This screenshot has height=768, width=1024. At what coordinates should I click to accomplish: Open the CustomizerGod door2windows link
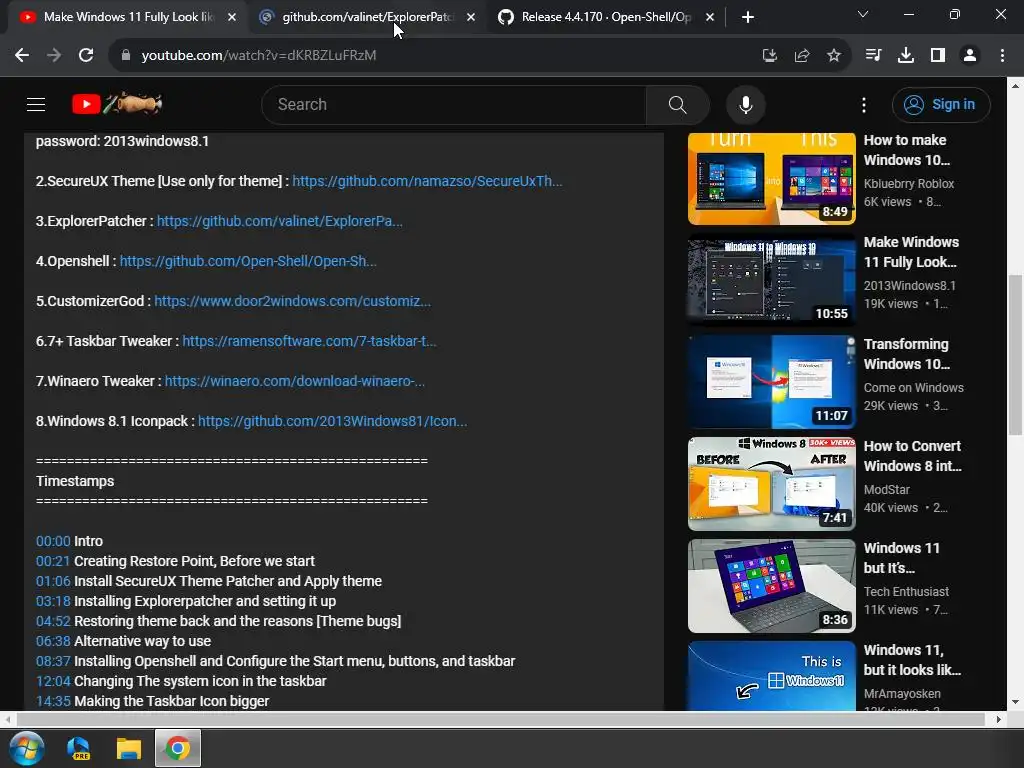pos(293,301)
